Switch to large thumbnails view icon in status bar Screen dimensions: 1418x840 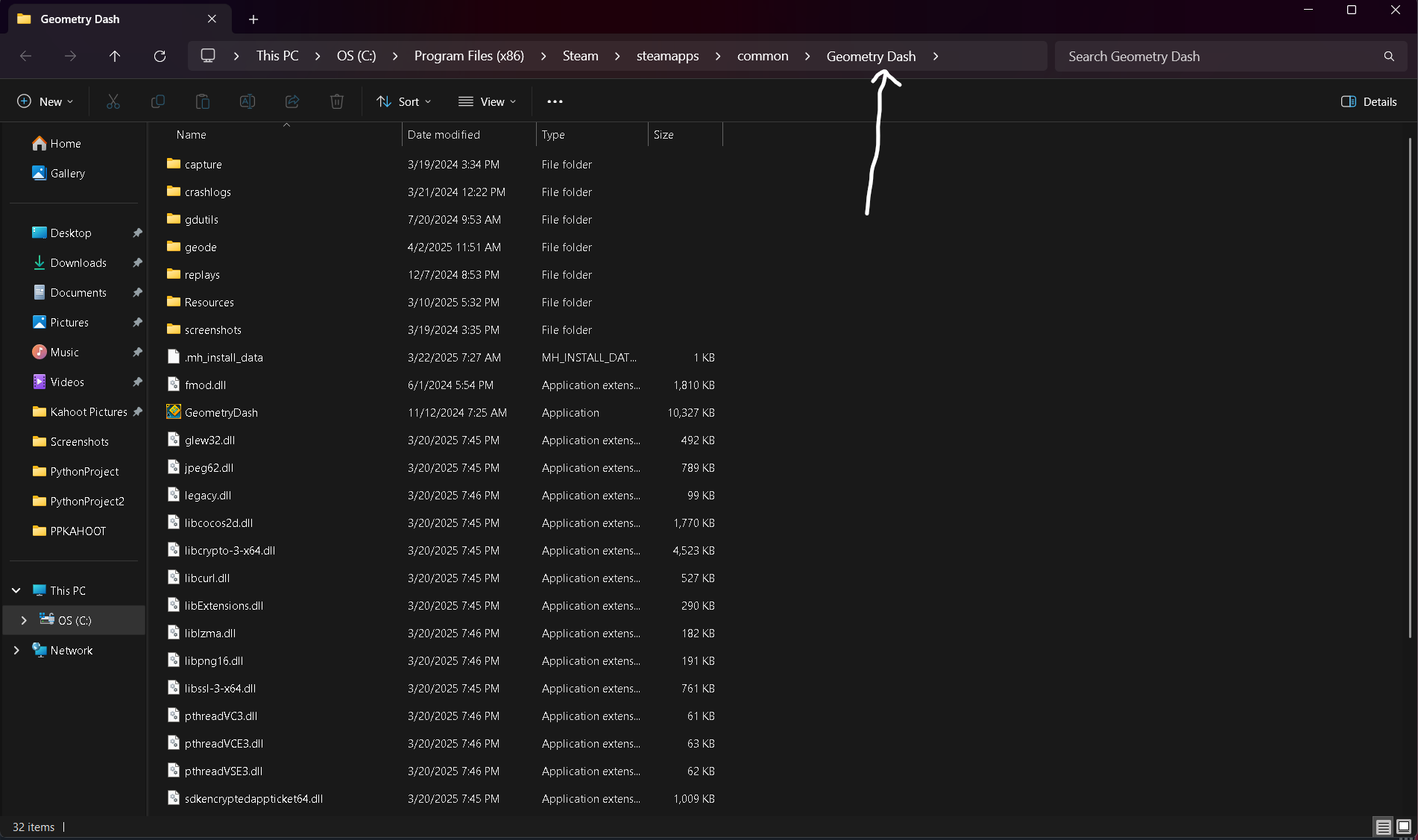coord(1404,827)
